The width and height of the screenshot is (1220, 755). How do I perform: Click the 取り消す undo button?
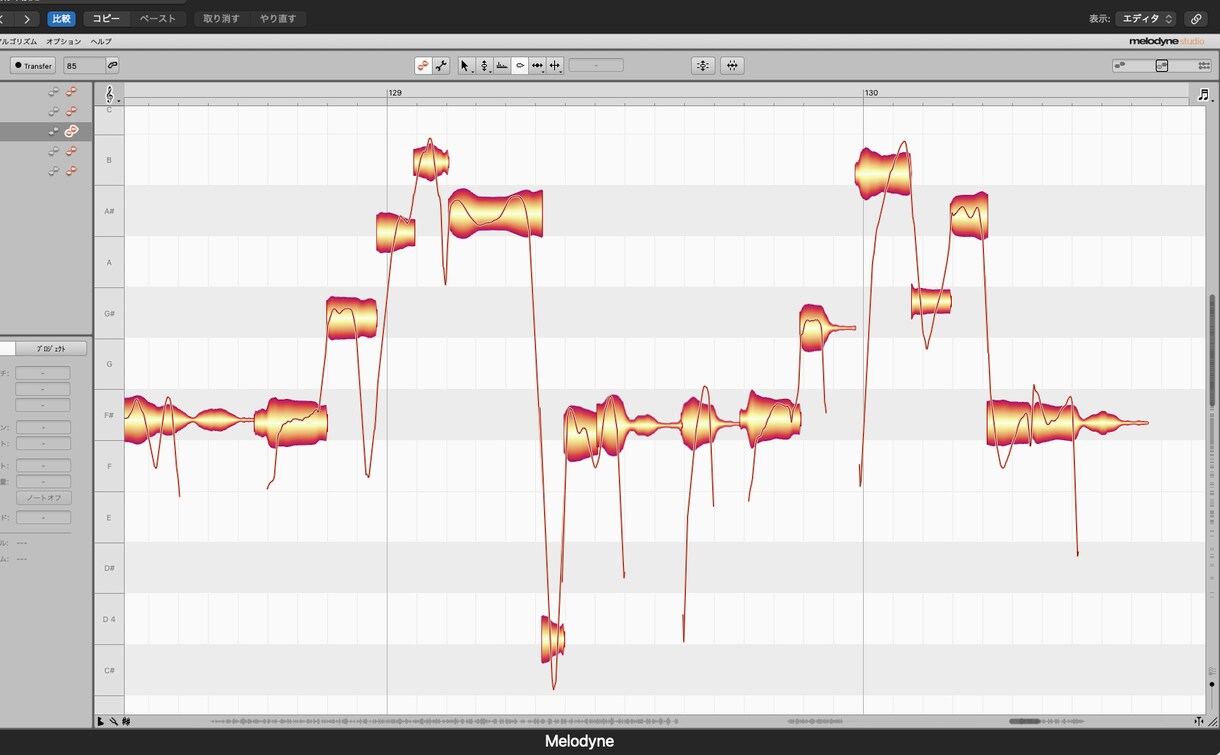tap(222, 19)
